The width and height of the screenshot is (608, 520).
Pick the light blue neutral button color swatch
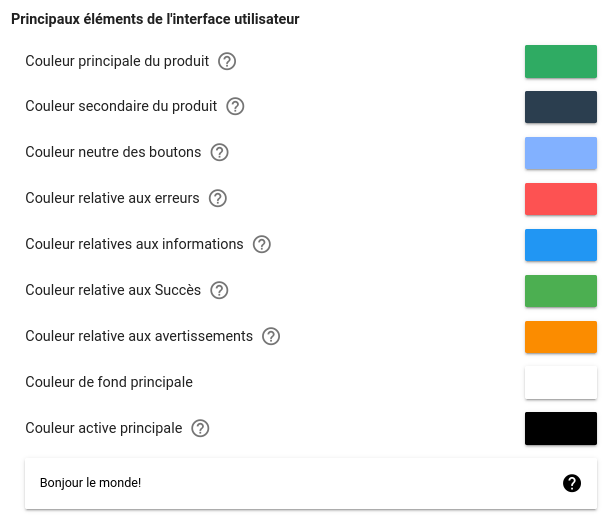(561, 153)
